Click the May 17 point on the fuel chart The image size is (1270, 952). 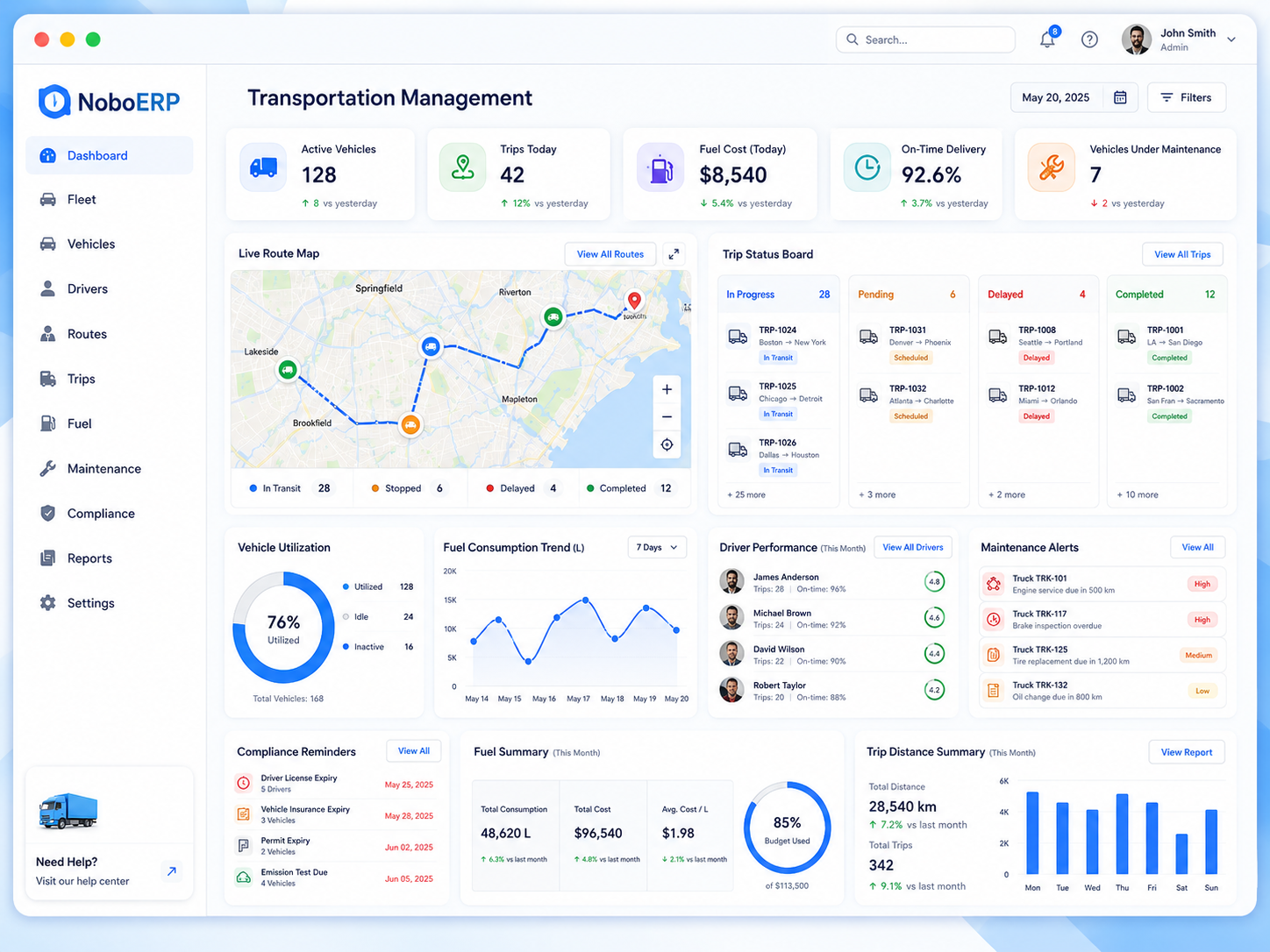(x=585, y=600)
